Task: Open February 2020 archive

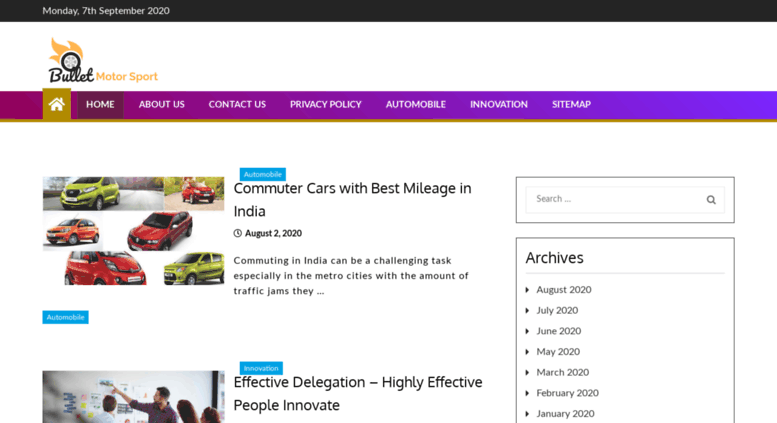Action: [567, 393]
